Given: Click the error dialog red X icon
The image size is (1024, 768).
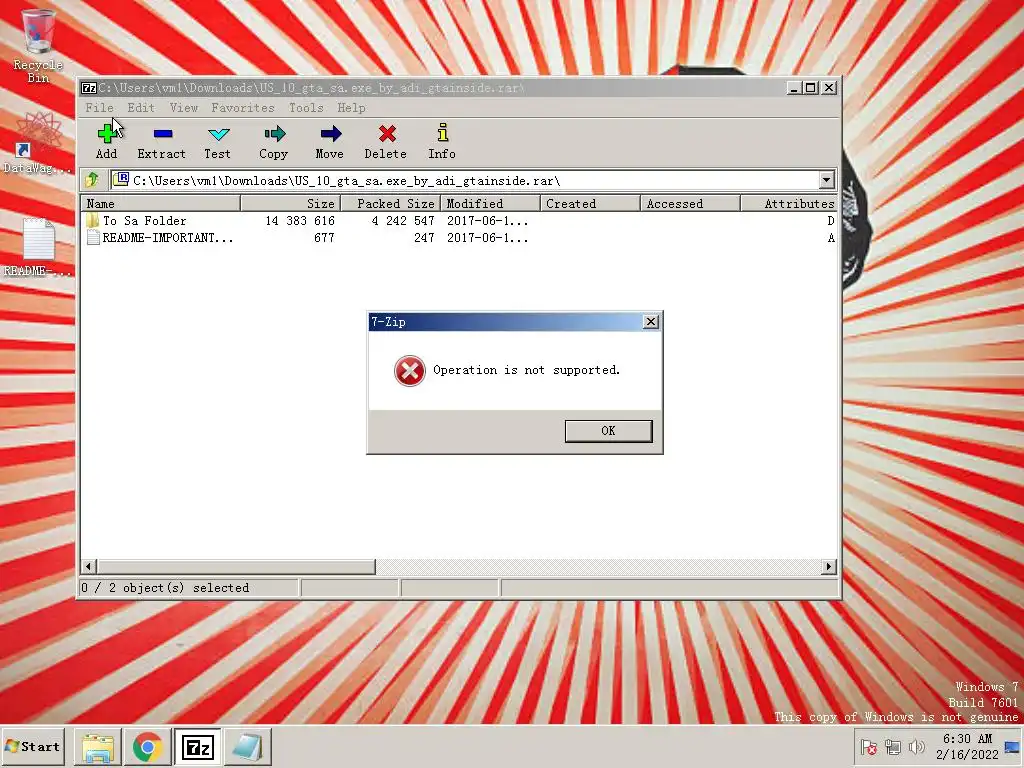Looking at the screenshot, I should [x=409, y=371].
